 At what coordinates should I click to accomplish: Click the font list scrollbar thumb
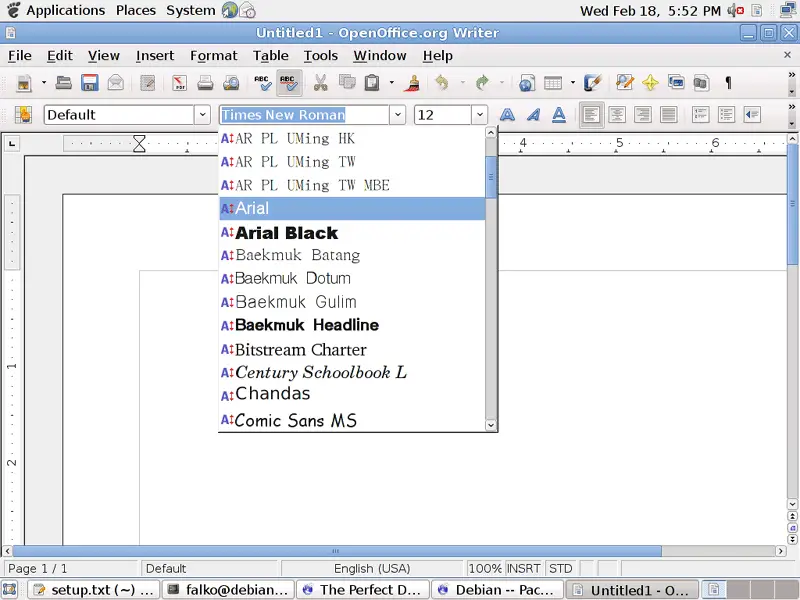click(x=491, y=177)
